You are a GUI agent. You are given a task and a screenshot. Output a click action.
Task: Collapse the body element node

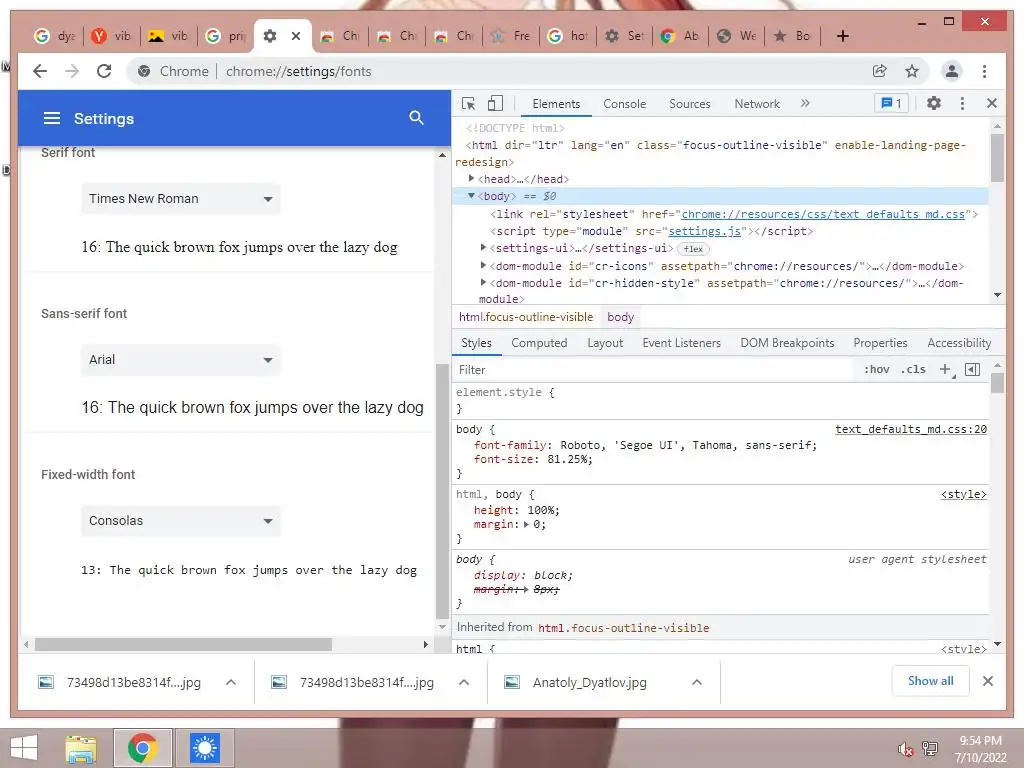click(x=472, y=196)
